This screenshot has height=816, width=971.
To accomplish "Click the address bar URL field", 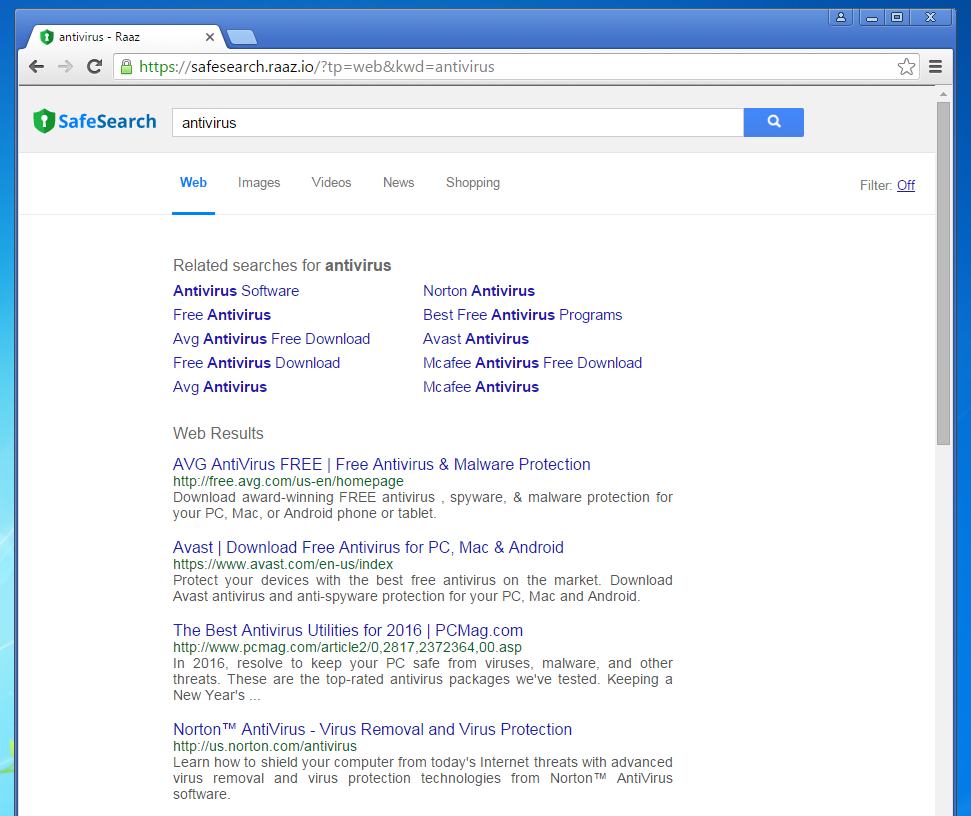I will tap(514, 67).
